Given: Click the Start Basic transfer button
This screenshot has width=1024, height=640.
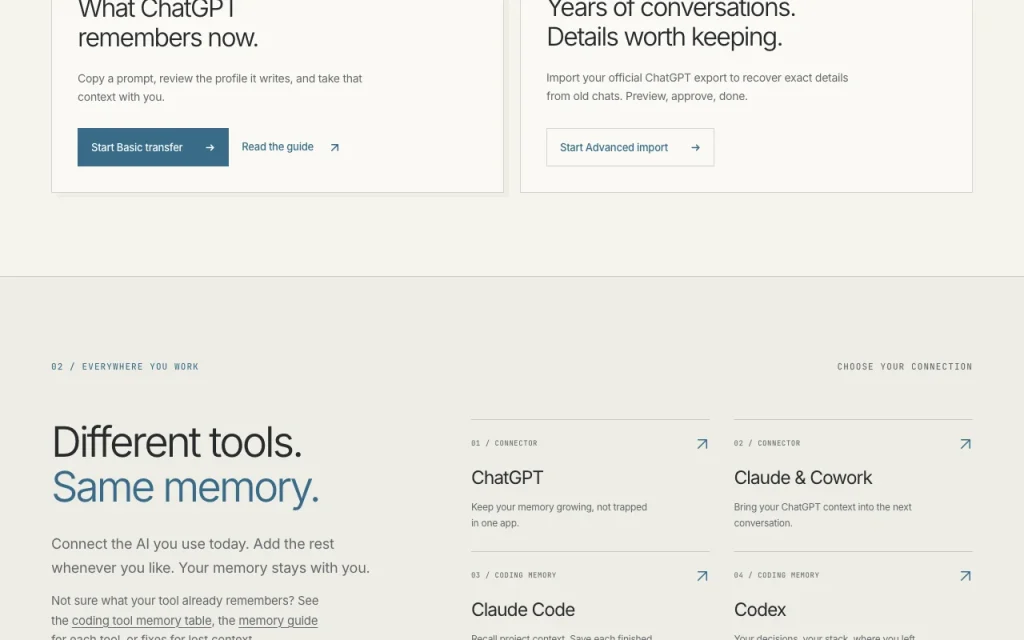Looking at the screenshot, I should pos(153,147).
